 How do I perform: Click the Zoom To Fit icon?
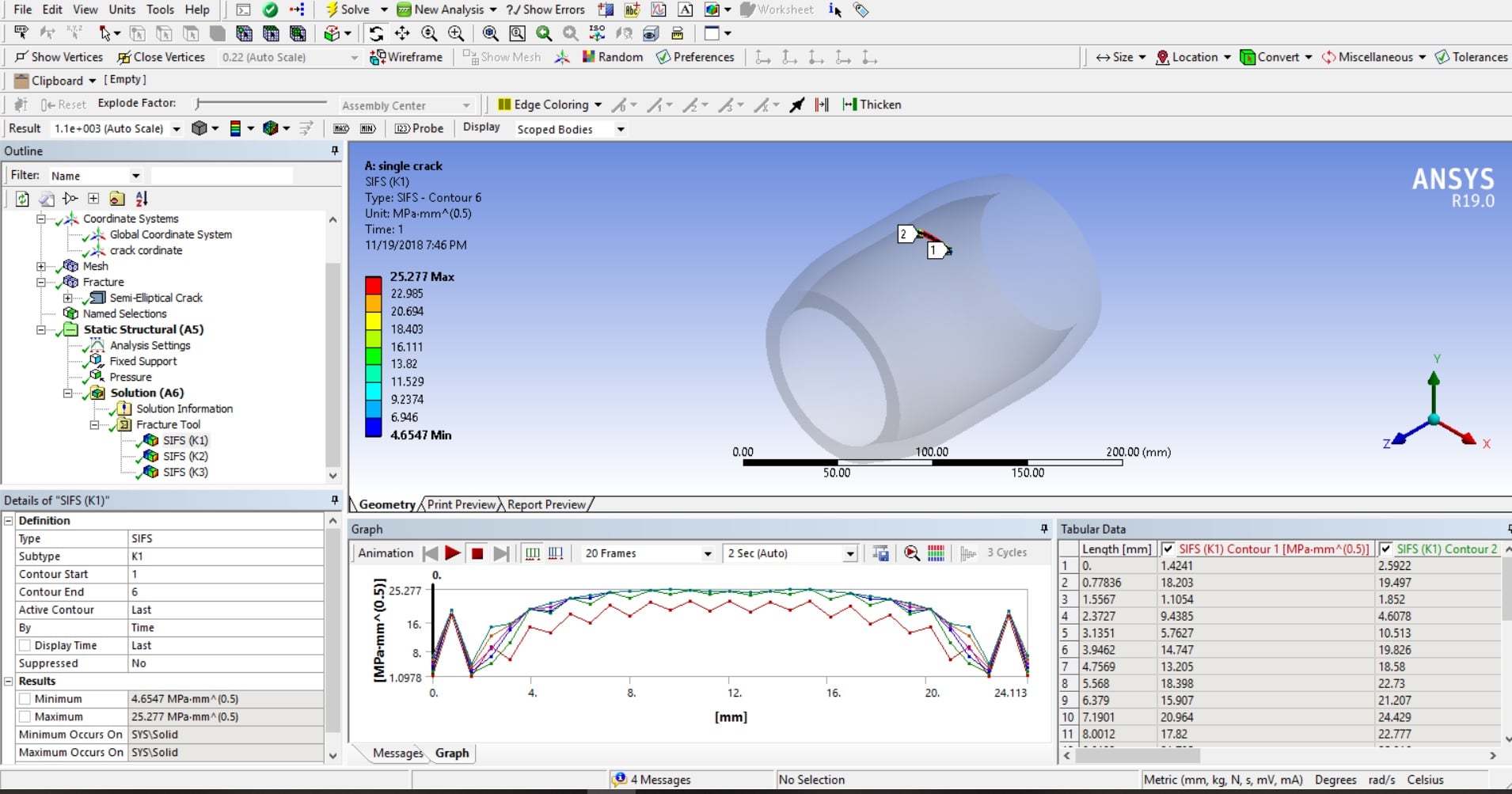pos(491,33)
